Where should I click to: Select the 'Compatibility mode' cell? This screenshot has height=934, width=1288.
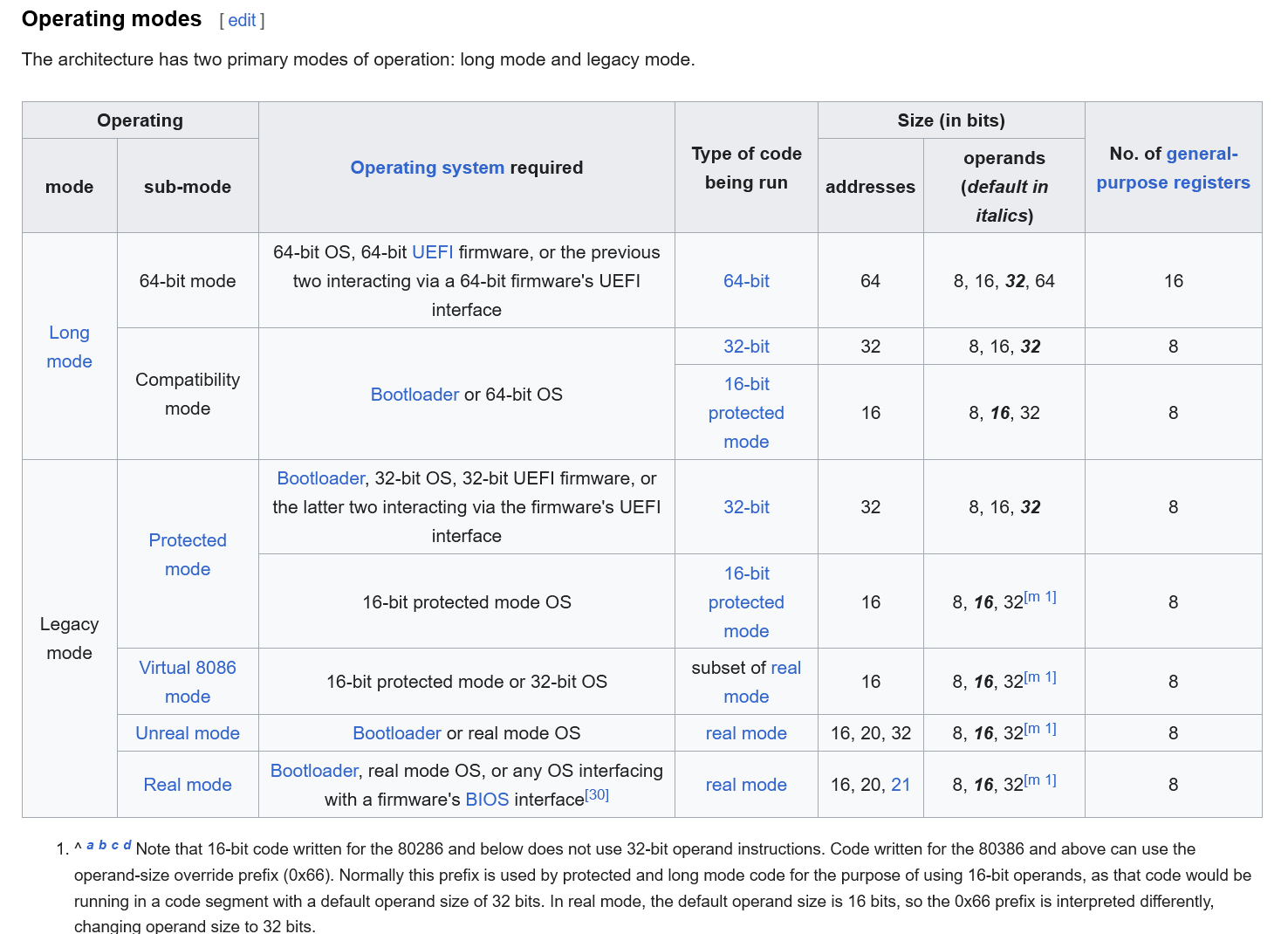[x=188, y=395]
